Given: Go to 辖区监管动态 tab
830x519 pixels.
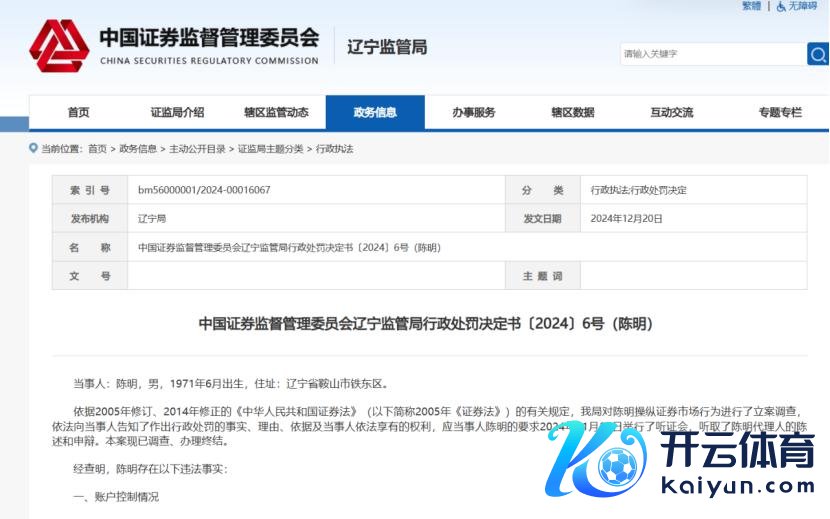Looking at the screenshot, I should [x=276, y=113].
